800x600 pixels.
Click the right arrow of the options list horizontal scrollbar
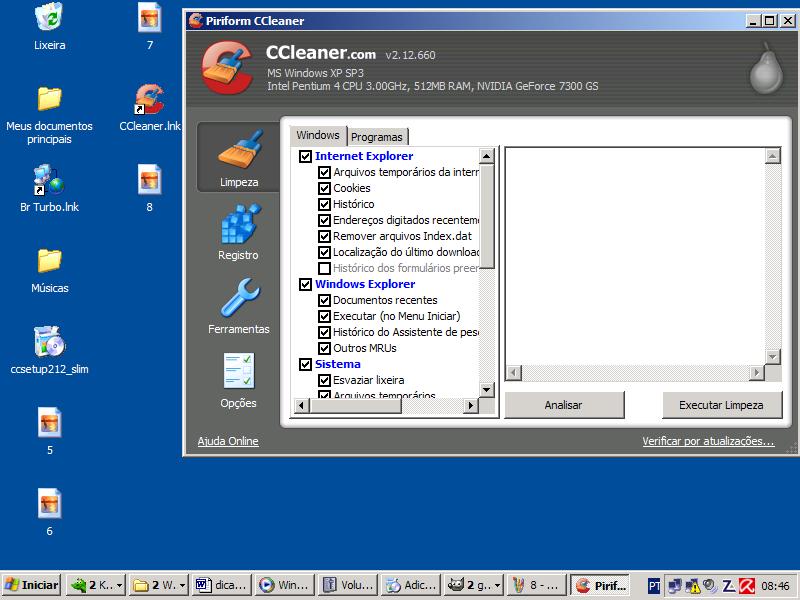(x=471, y=406)
